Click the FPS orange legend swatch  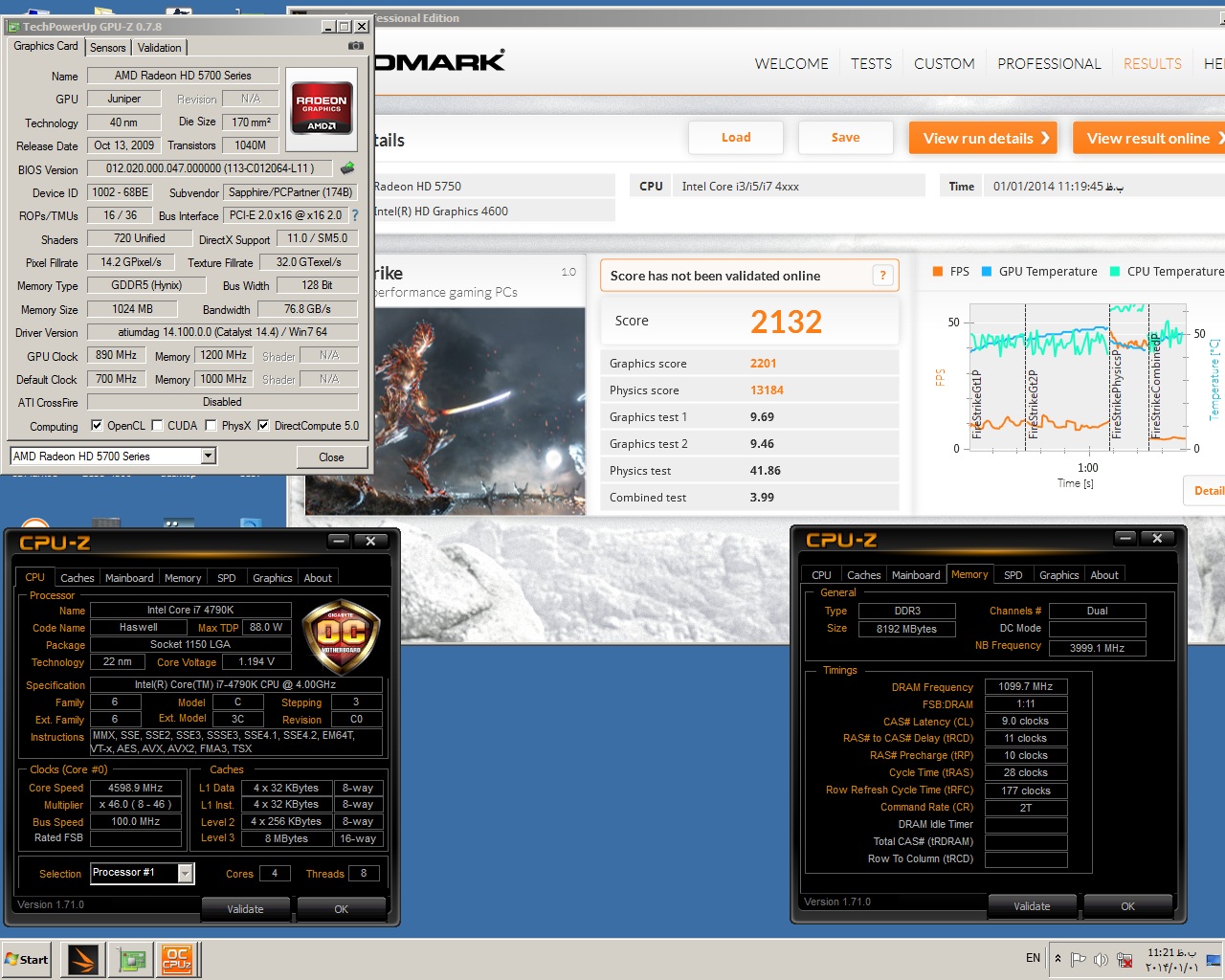pyautogui.click(x=938, y=272)
